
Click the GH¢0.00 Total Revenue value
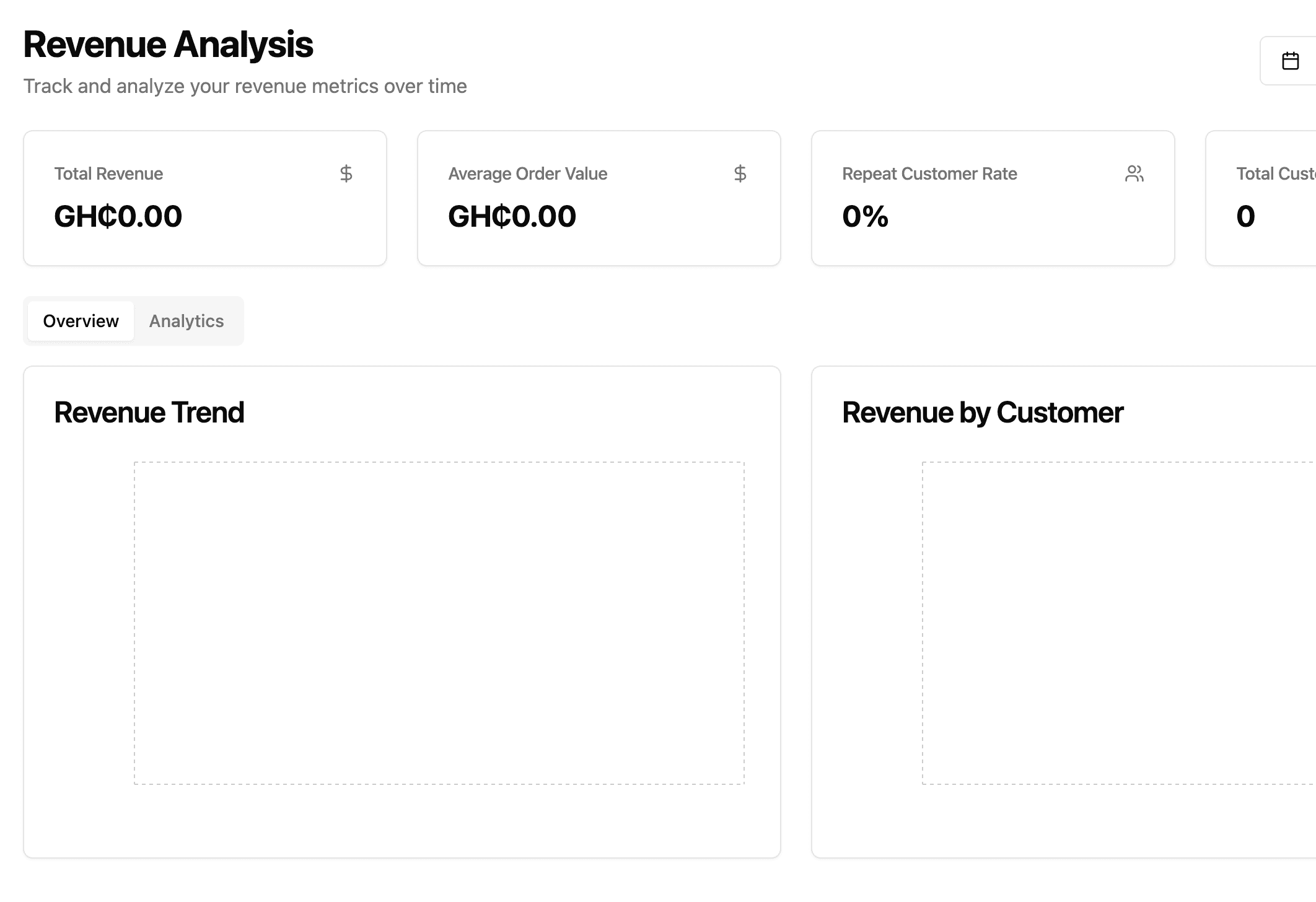[118, 216]
